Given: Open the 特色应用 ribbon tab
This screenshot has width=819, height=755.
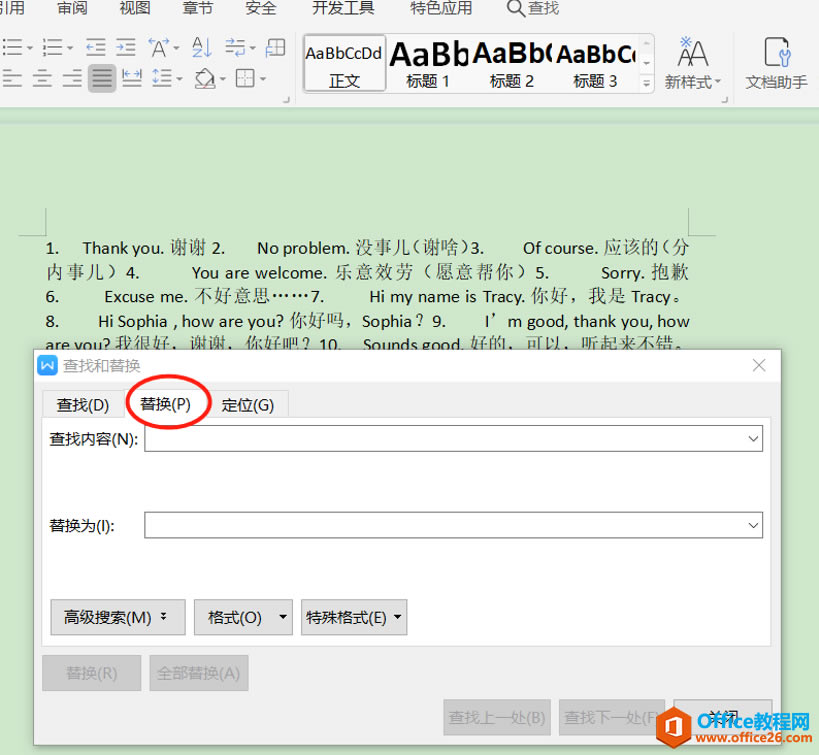Looking at the screenshot, I should click(x=441, y=8).
